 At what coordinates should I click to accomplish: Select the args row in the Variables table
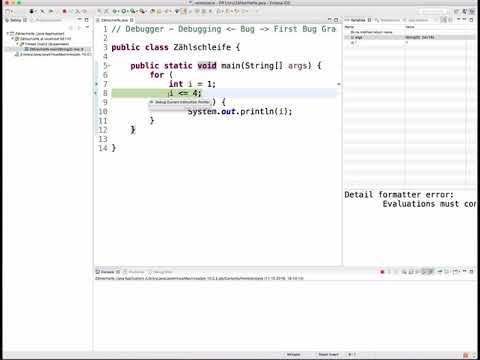[x=409, y=37]
